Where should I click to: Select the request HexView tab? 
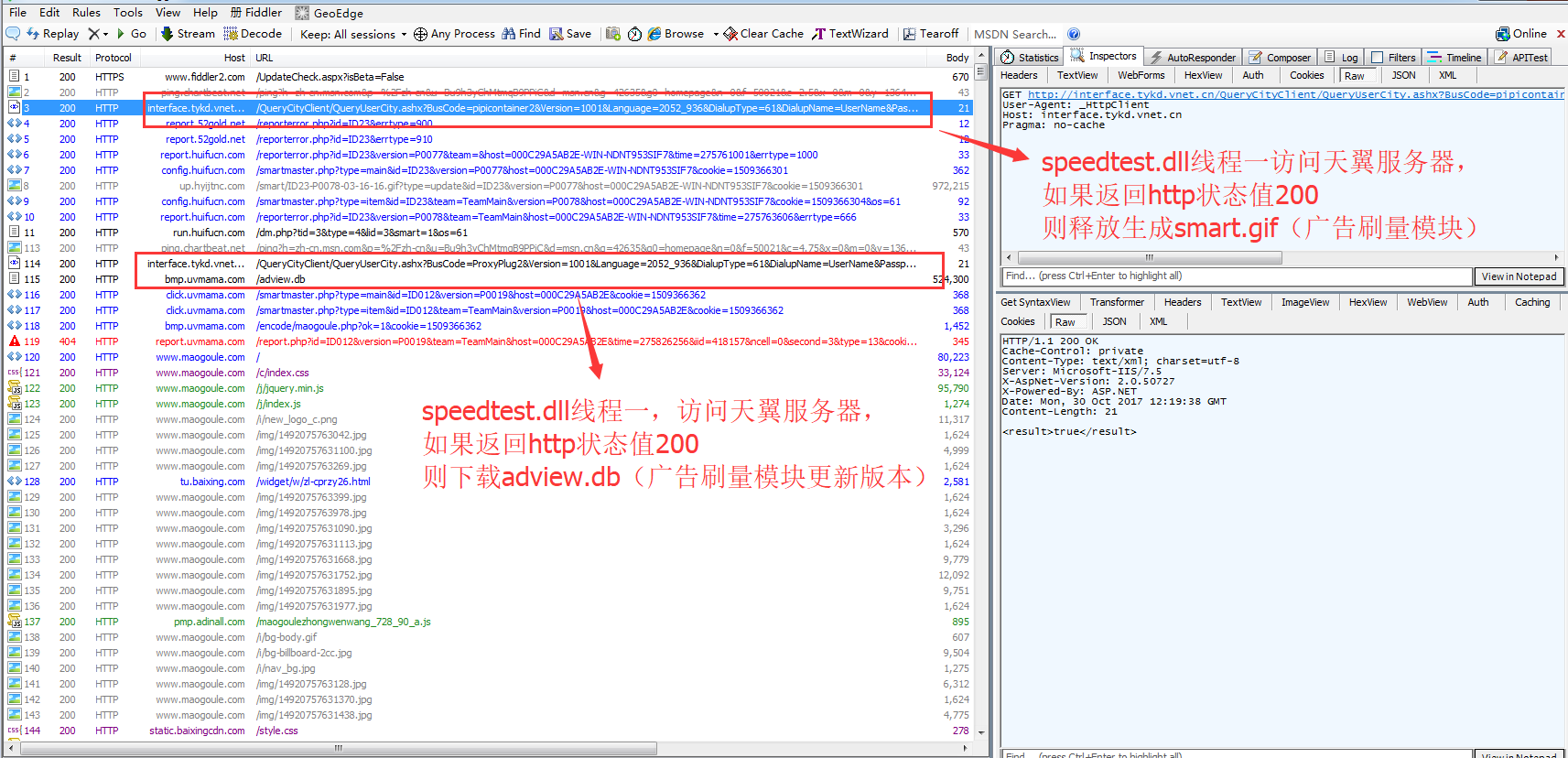point(1203,75)
